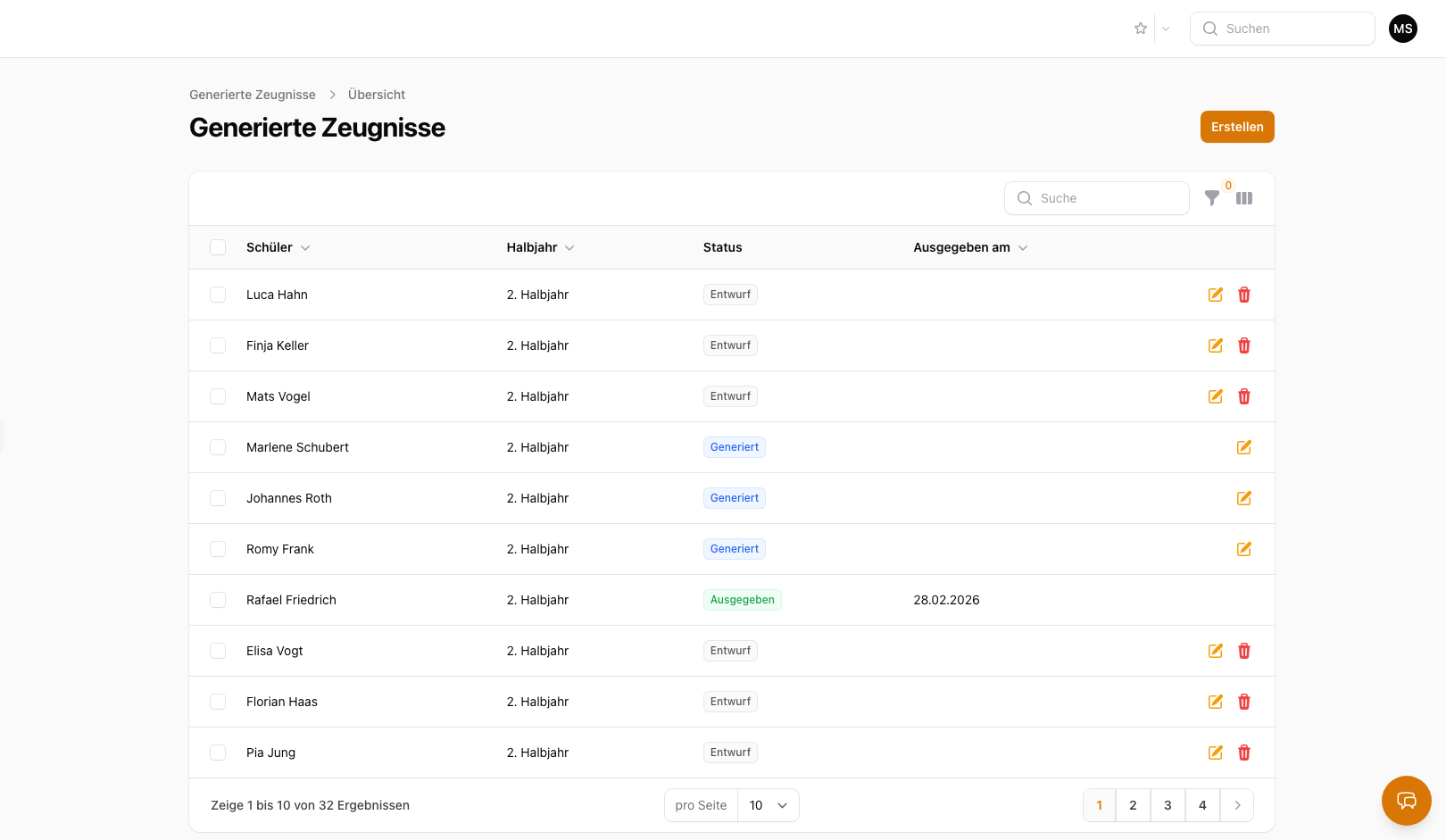Viewport: 1446px width, 840px height.
Task: Open the favorites list chevron next to star
Action: tap(1165, 28)
